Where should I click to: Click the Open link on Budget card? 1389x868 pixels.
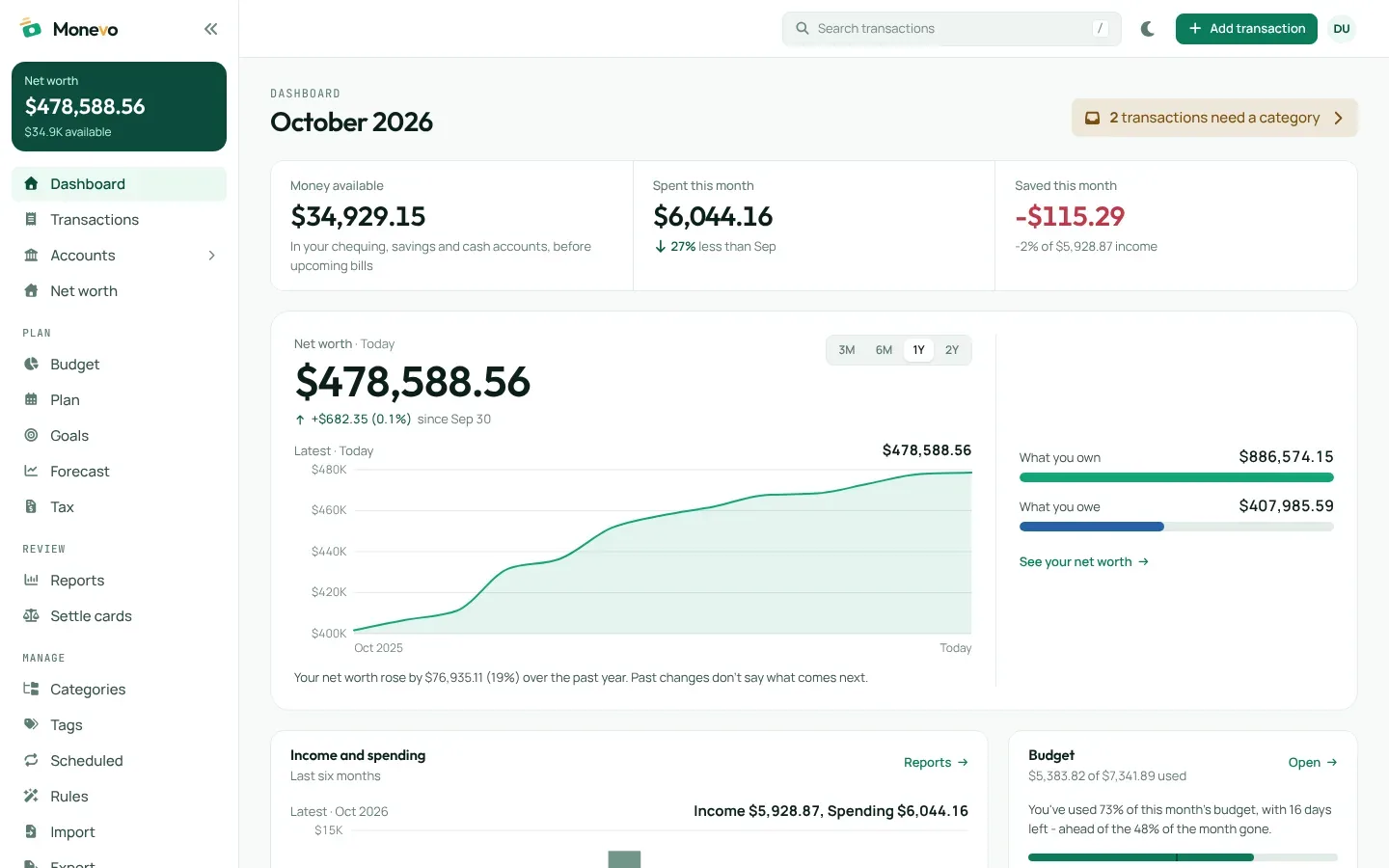(x=1313, y=763)
